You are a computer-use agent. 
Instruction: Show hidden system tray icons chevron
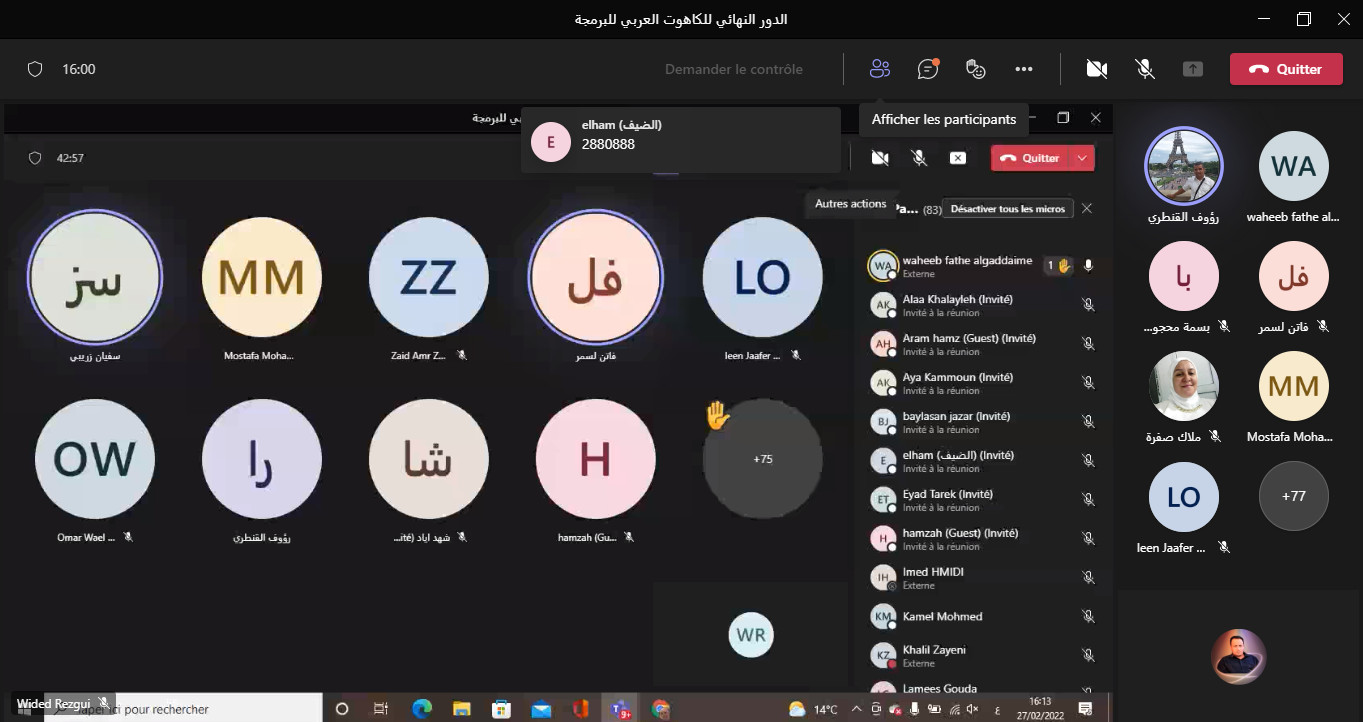point(855,709)
